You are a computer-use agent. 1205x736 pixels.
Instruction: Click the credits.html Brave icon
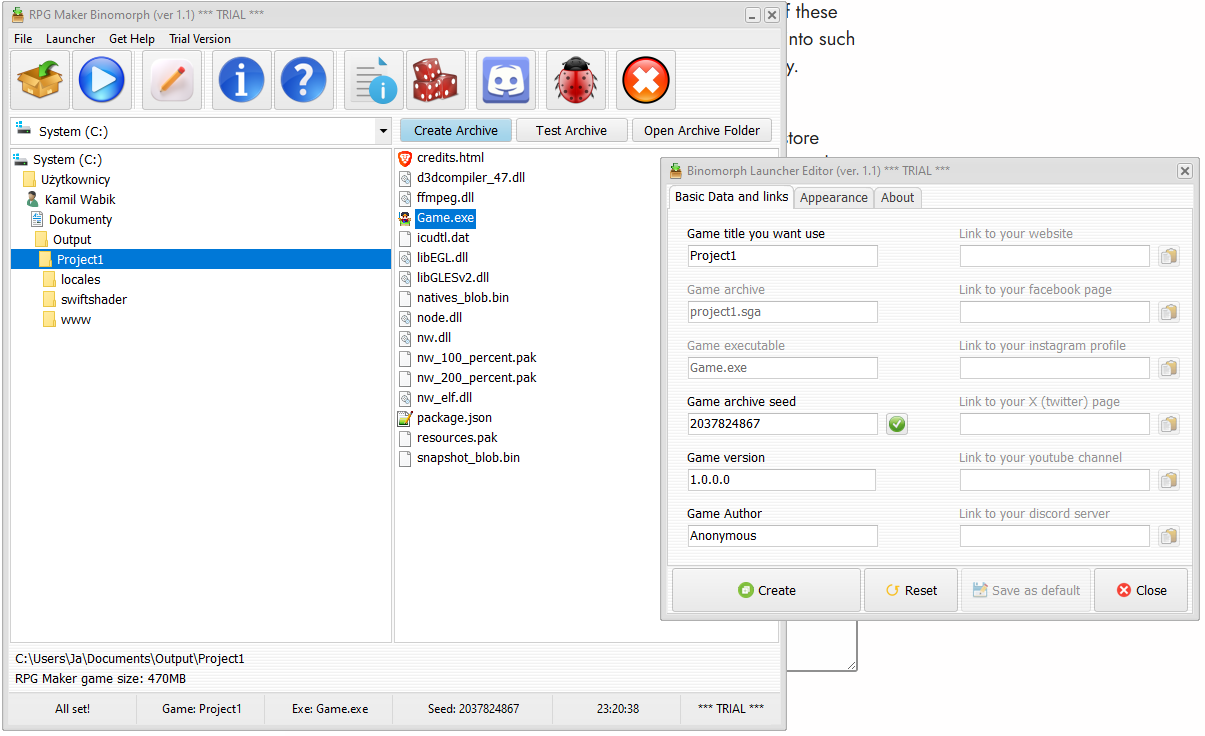405,158
